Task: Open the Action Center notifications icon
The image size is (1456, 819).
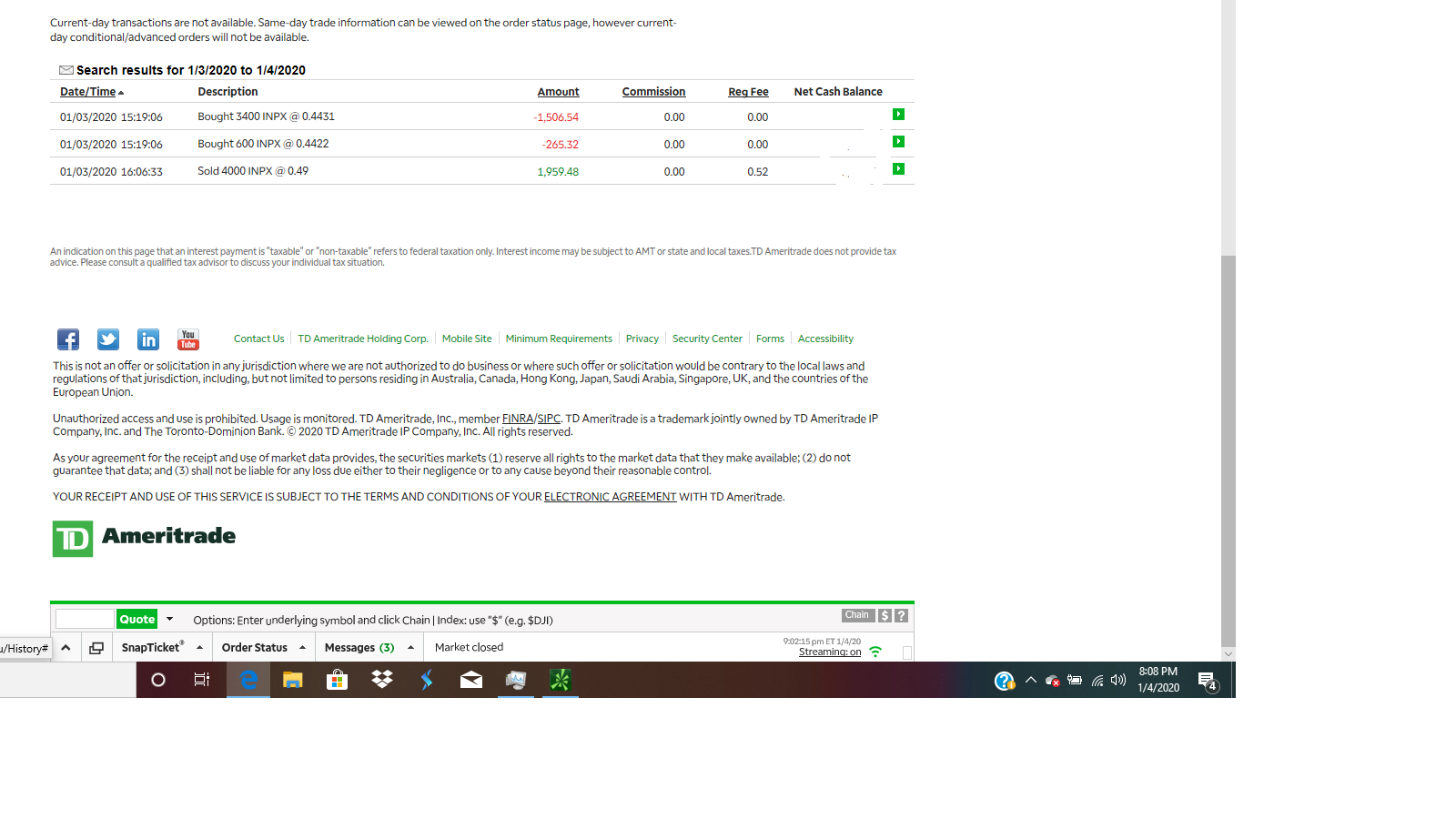Action: pos(1208,681)
